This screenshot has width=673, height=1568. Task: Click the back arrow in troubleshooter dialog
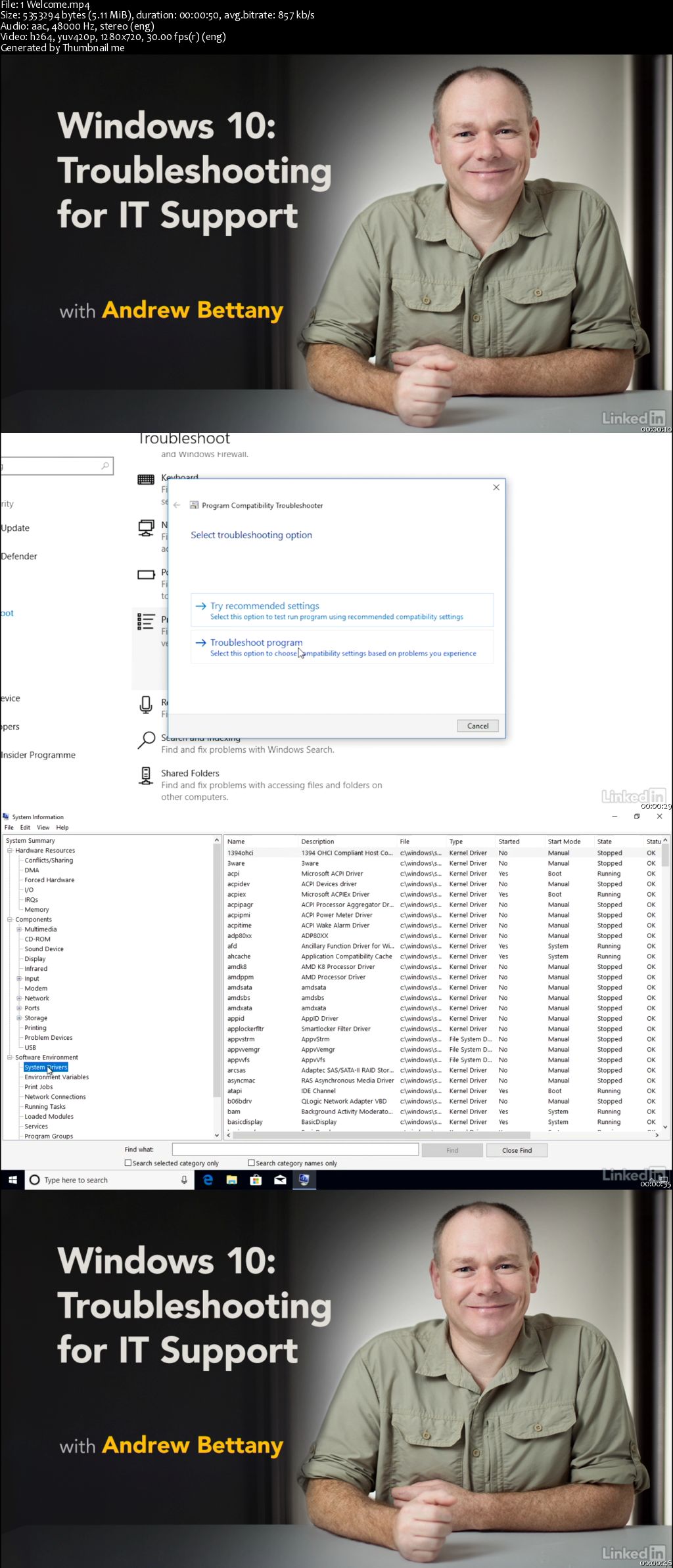(176, 505)
